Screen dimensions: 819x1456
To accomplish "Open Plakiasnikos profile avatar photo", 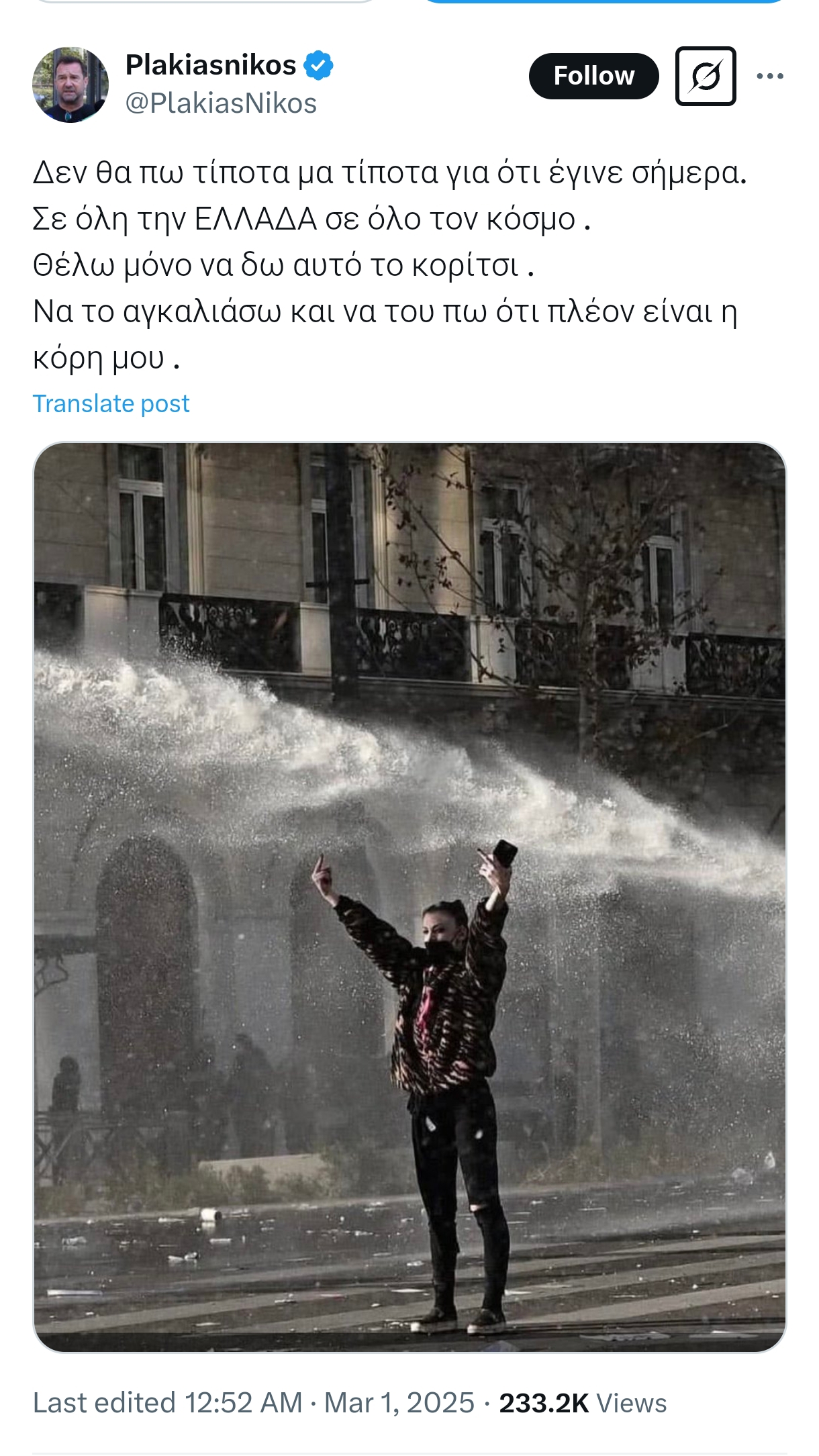I will point(70,85).
